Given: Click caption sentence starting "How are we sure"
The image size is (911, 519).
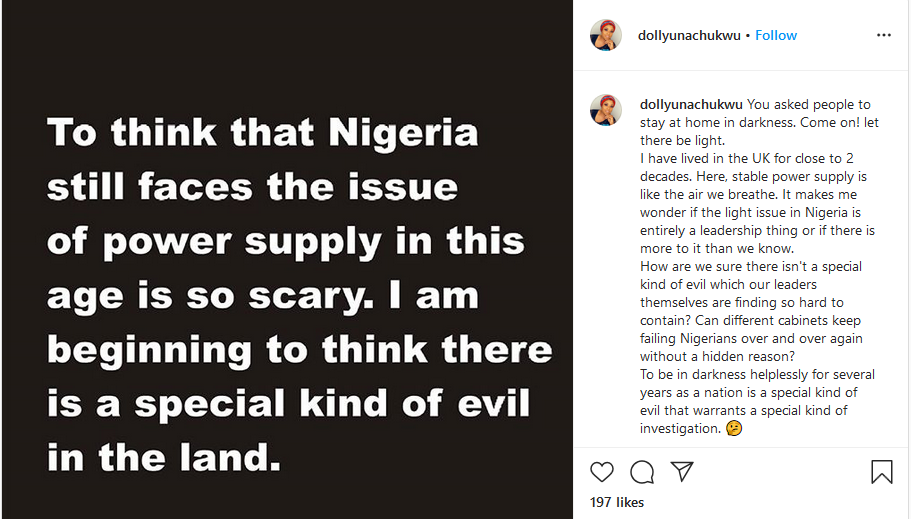Looking at the screenshot, I should (x=750, y=267).
